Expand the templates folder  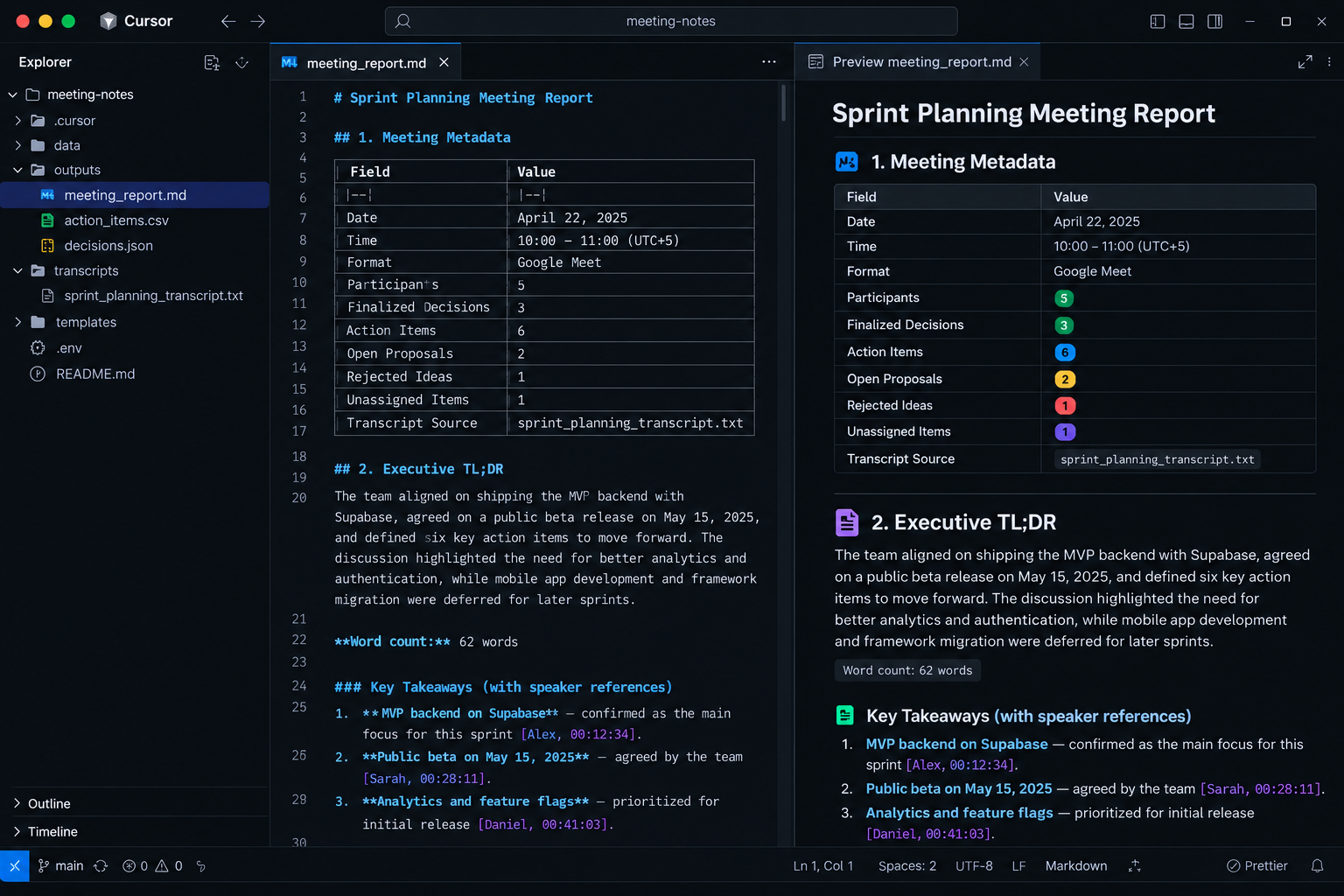click(x=17, y=322)
